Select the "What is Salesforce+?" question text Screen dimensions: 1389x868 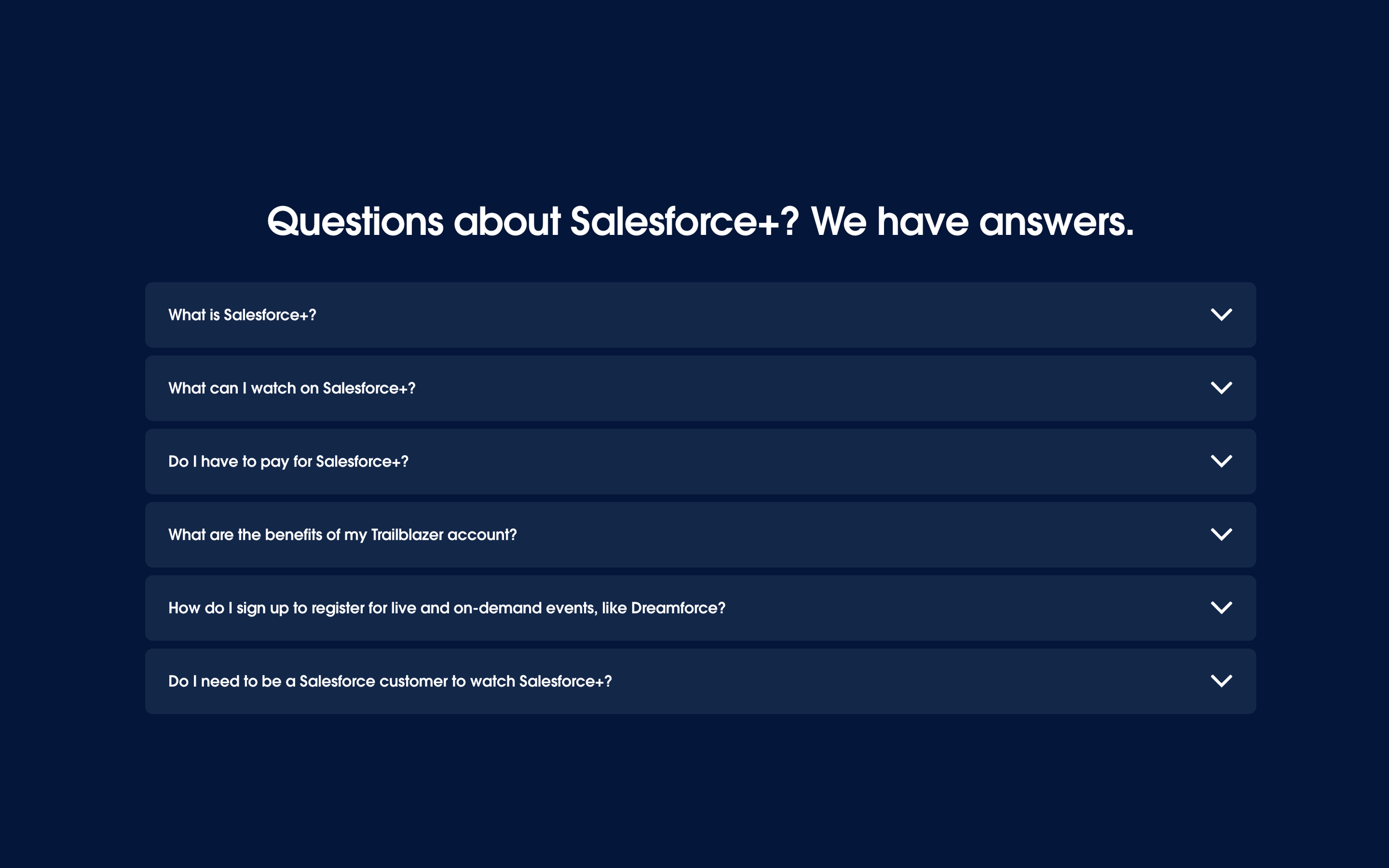point(242,315)
